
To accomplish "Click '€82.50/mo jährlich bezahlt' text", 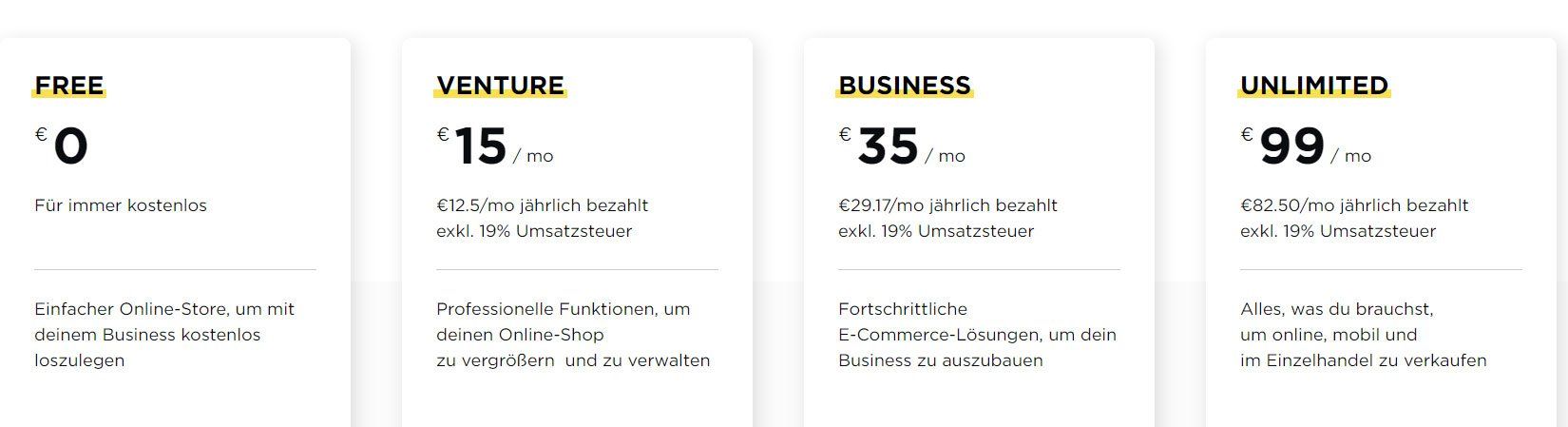I will pos(1354,205).
